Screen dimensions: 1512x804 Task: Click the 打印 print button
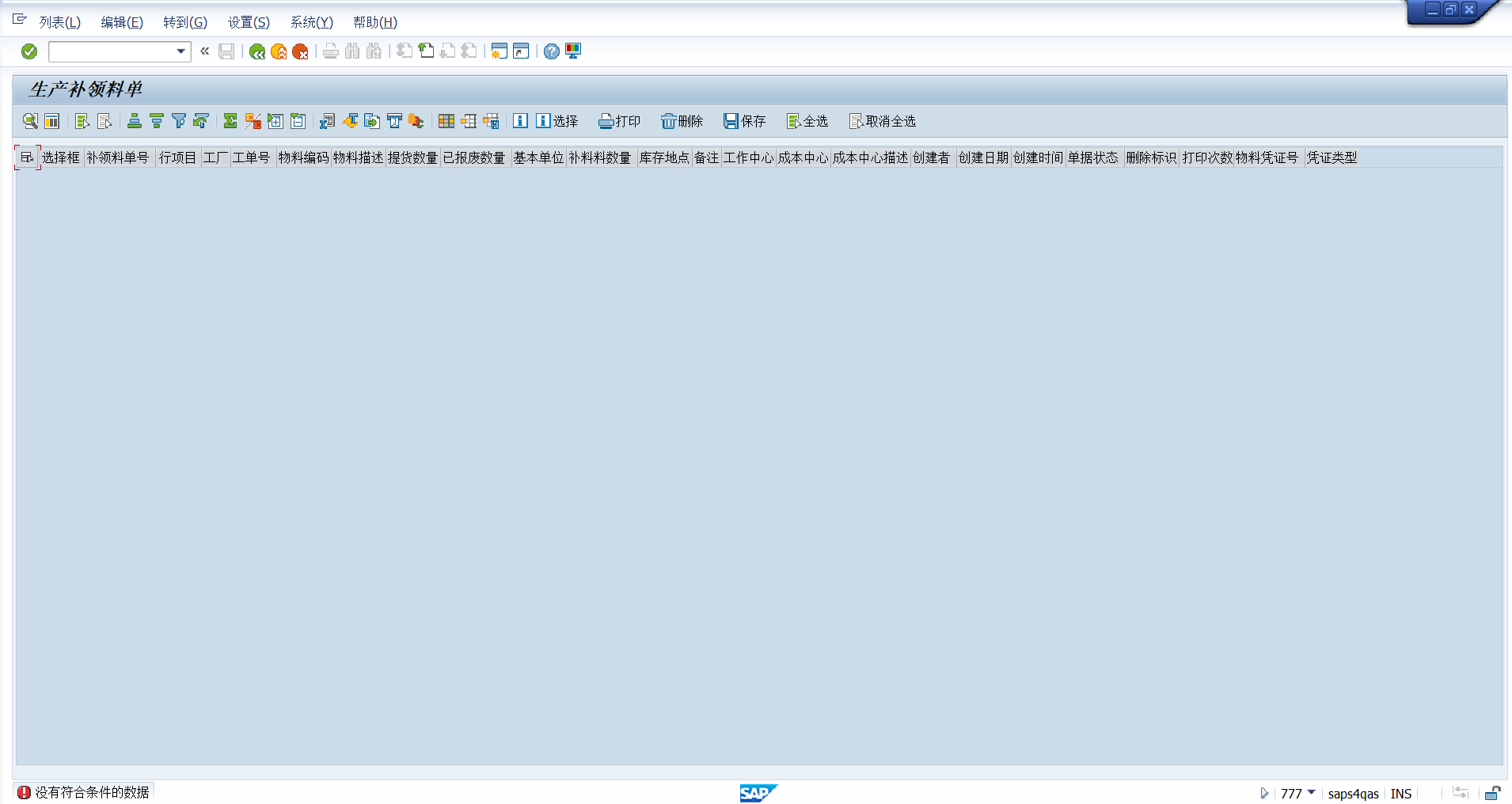[620, 121]
